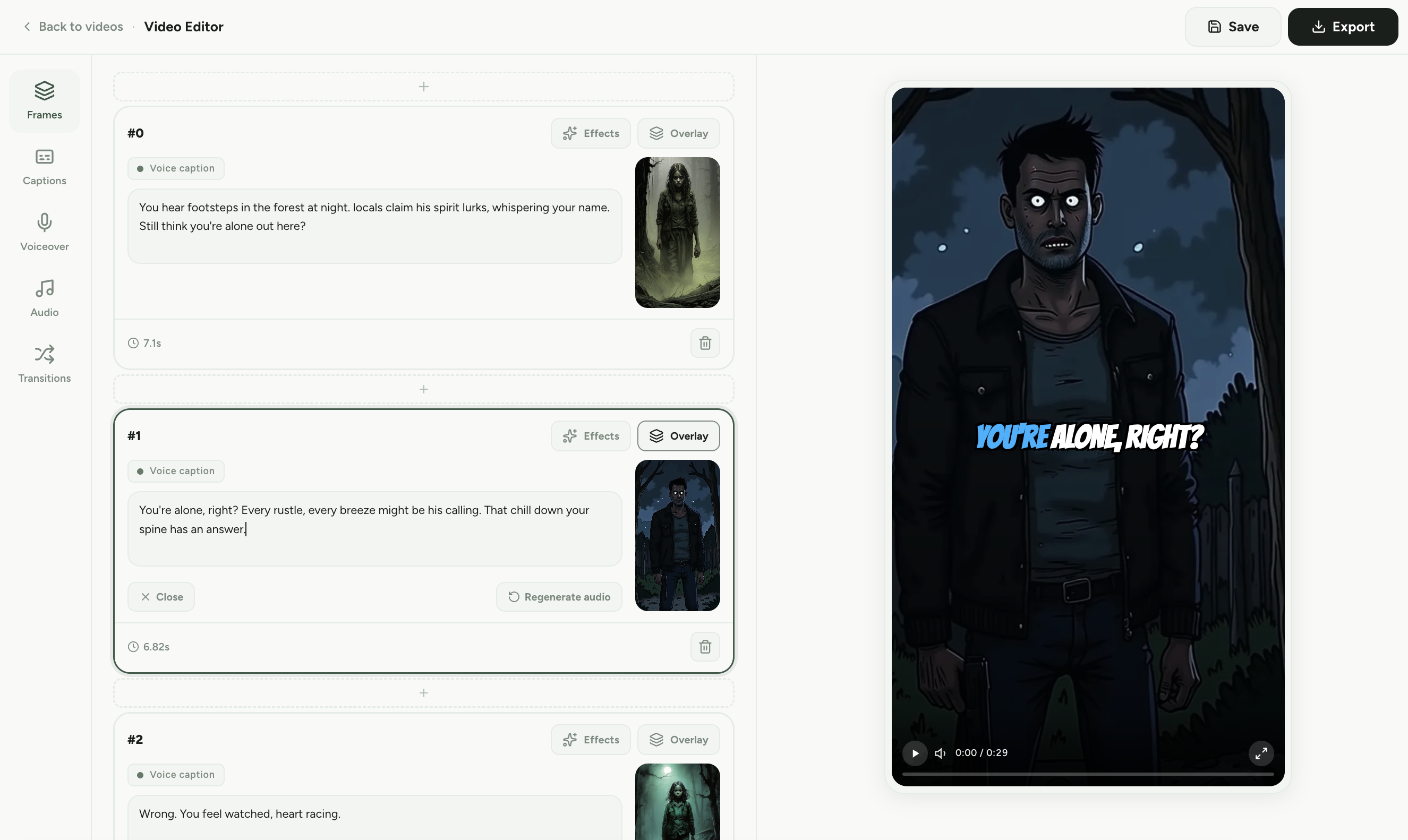The width and height of the screenshot is (1408, 840).
Task: Add a frame above frame #0
Action: (423, 87)
